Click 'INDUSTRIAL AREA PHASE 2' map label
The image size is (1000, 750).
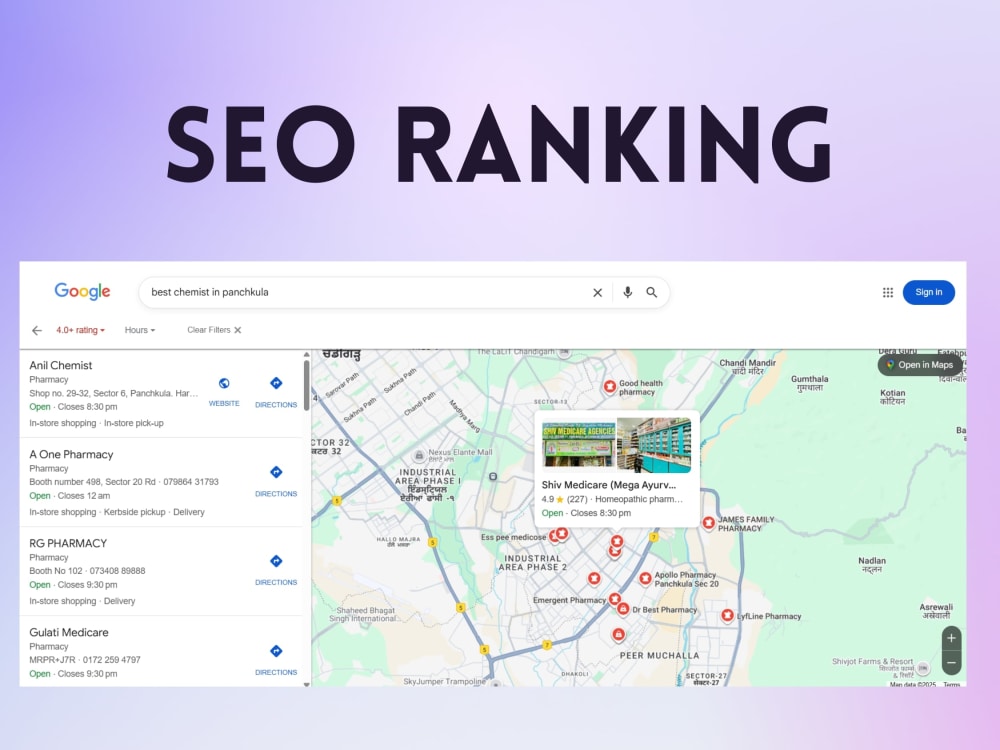pos(533,562)
